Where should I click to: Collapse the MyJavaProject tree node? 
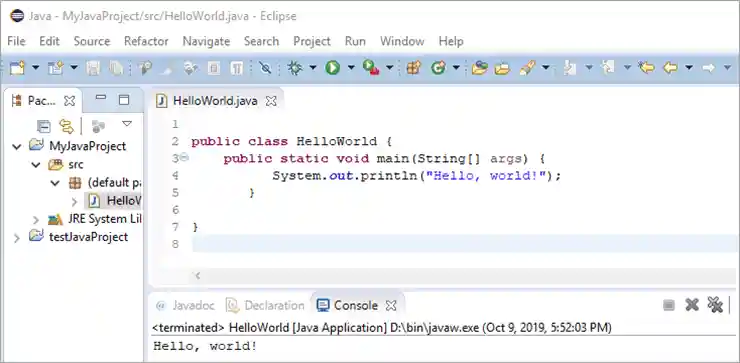[17, 147]
